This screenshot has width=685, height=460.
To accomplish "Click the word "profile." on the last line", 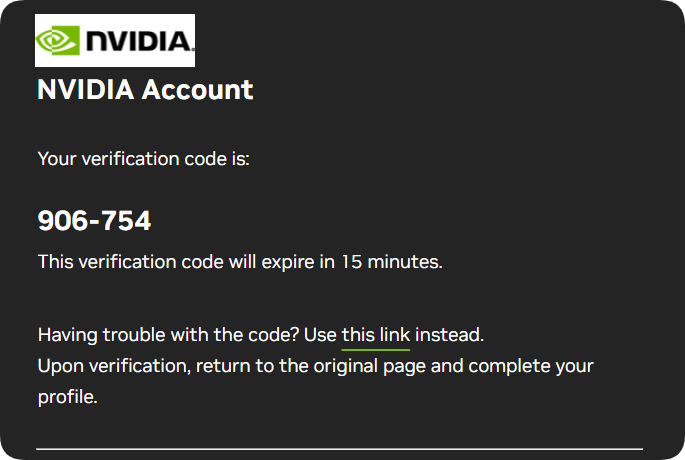I will pos(67,396).
